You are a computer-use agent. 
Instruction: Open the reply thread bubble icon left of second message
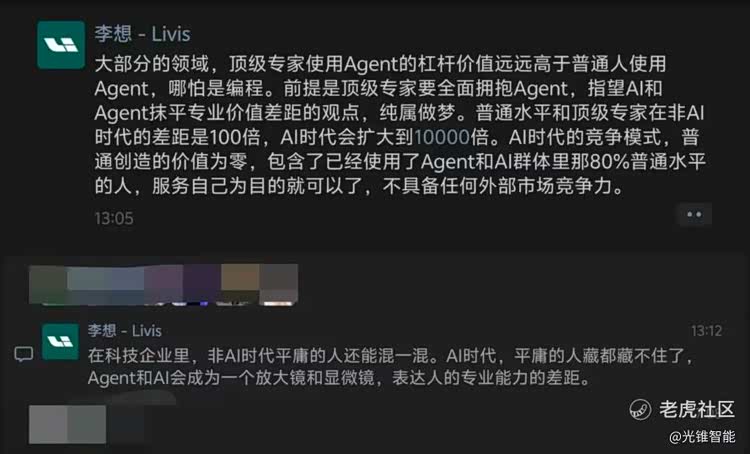(23, 354)
